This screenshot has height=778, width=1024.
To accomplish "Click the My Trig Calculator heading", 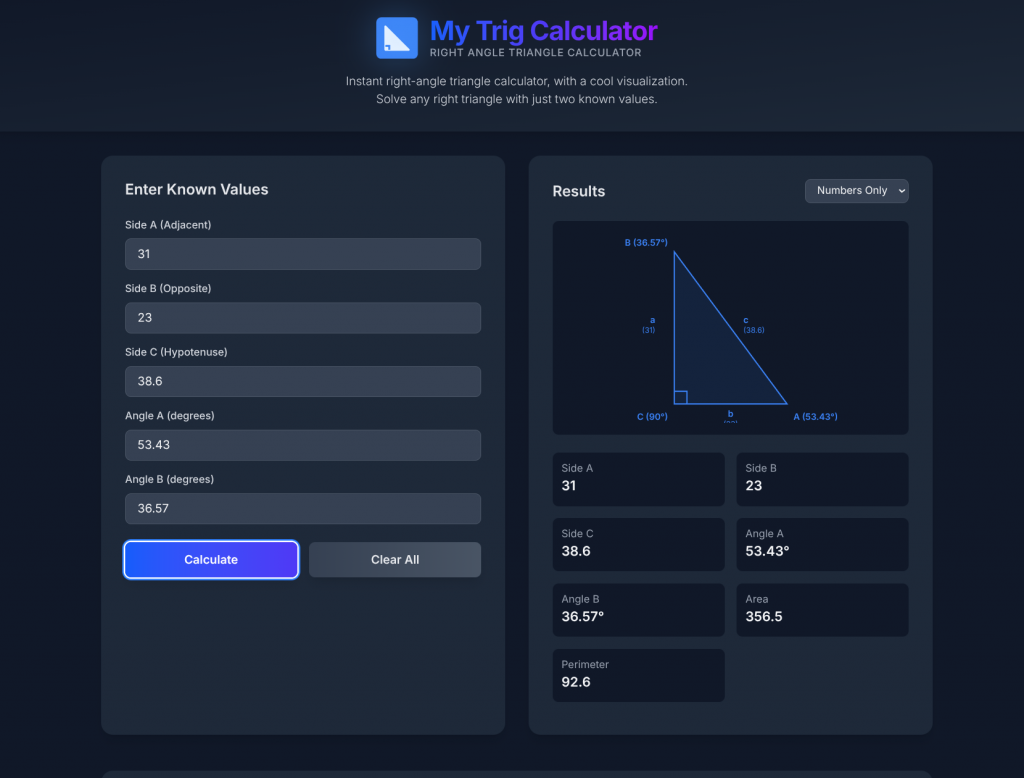I will click(544, 31).
